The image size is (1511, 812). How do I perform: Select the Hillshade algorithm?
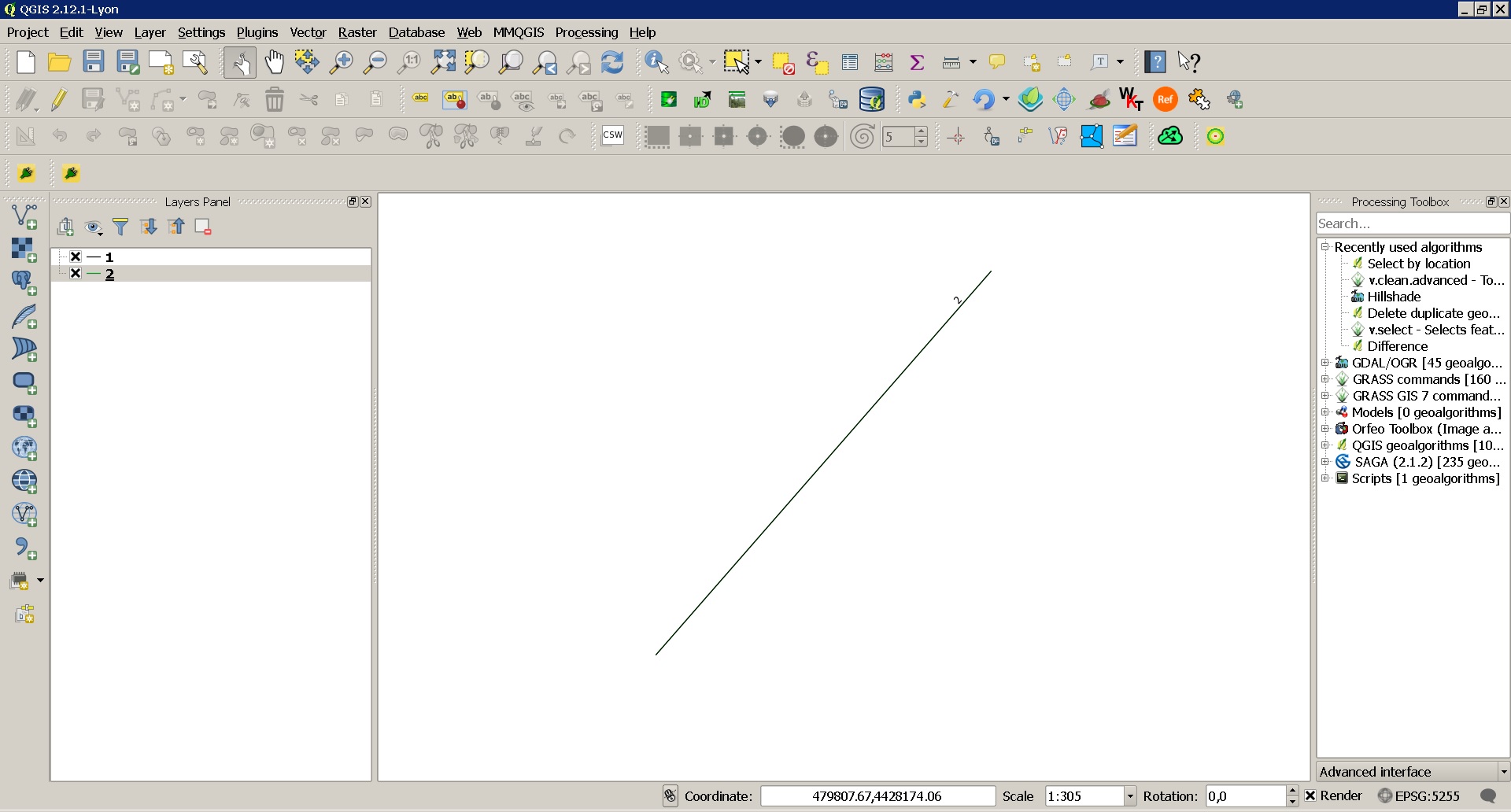(1394, 297)
